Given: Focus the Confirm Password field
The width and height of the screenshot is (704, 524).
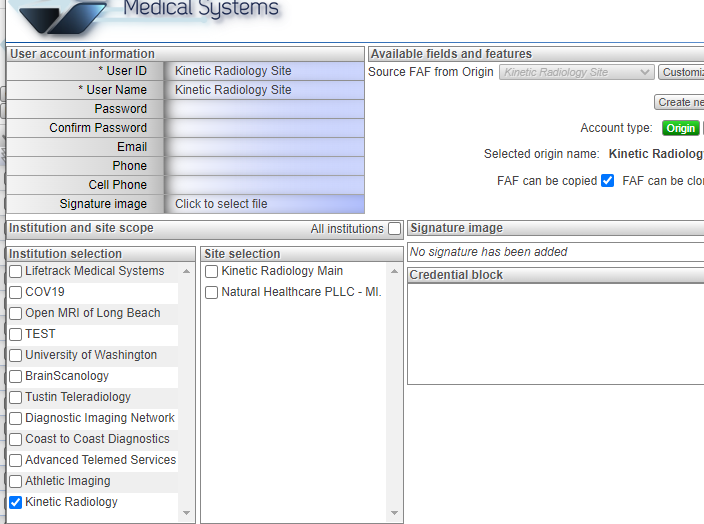Looking at the screenshot, I should pyautogui.click(x=264, y=128).
